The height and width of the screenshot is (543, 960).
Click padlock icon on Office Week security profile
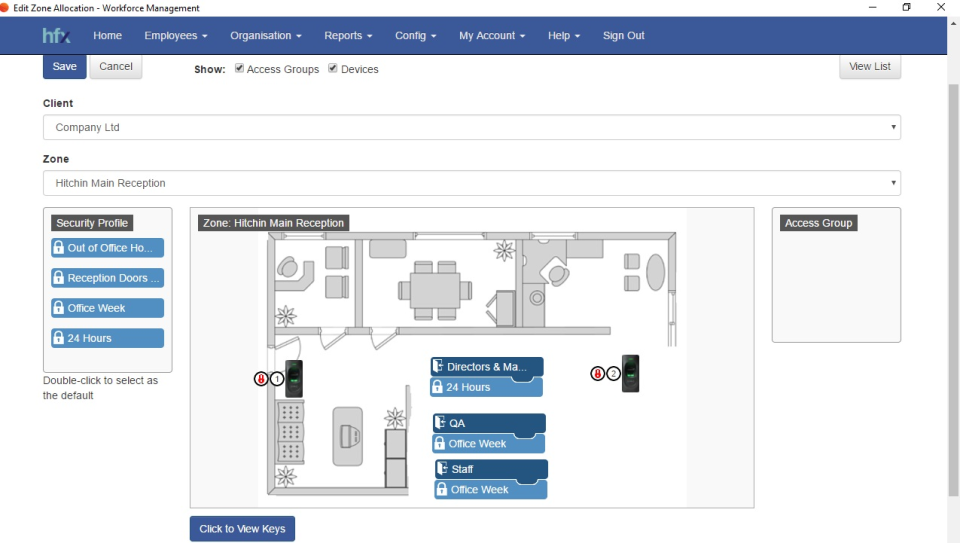tap(59, 308)
